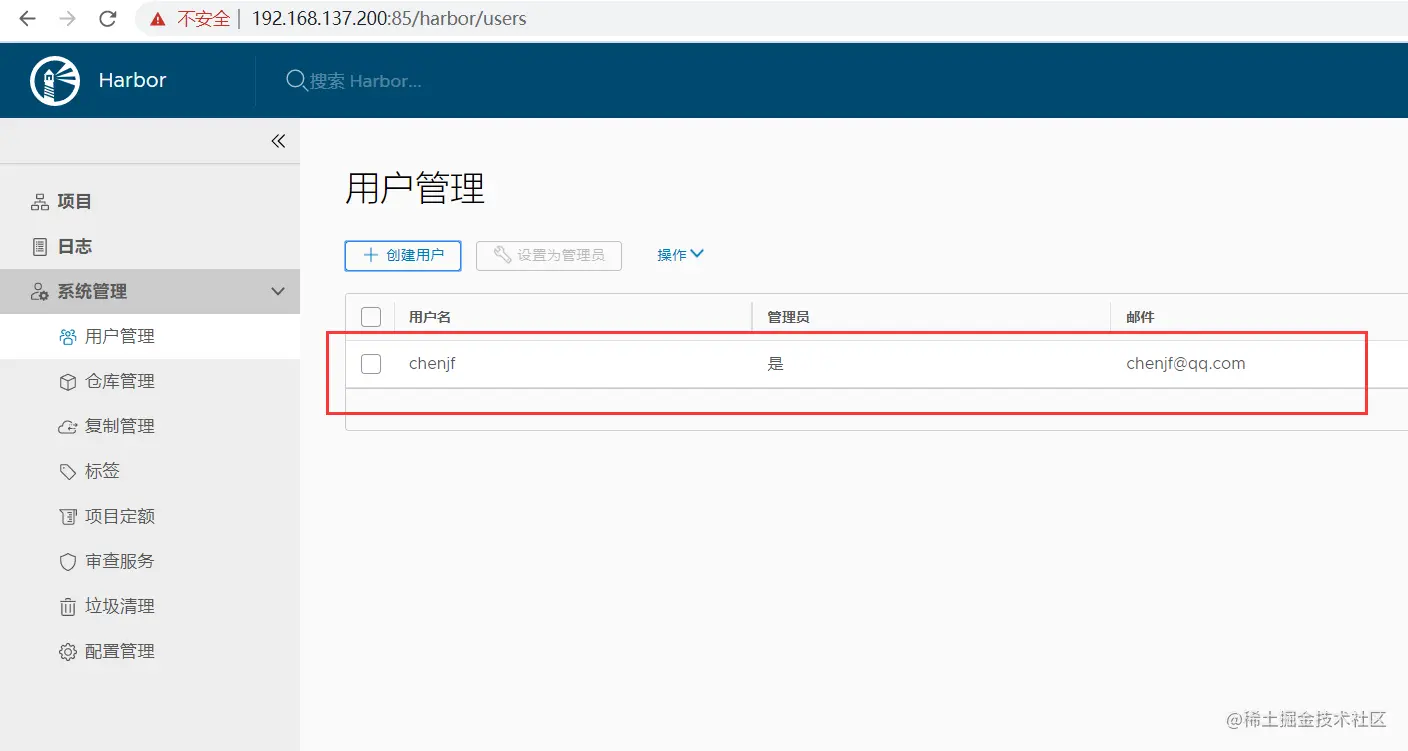This screenshot has height=751, width=1408.
Task: Click the browser forward arrow
Action: point(67,18)
